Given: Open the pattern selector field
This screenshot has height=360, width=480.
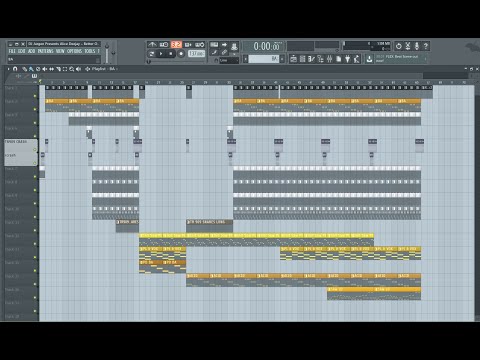Looking at the screenshot, I should click(x=264, y=59).
